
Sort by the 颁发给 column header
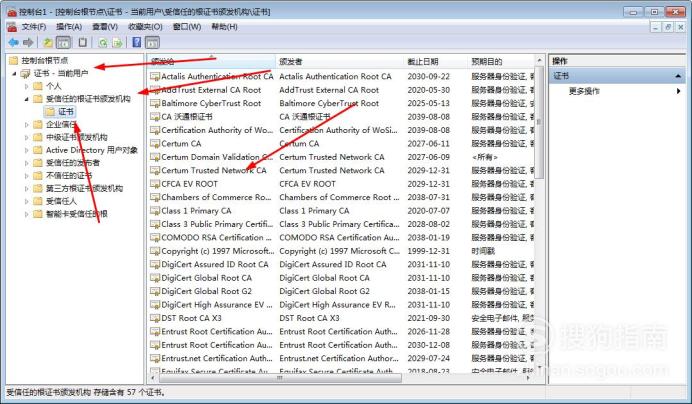(x=211, y=61)
